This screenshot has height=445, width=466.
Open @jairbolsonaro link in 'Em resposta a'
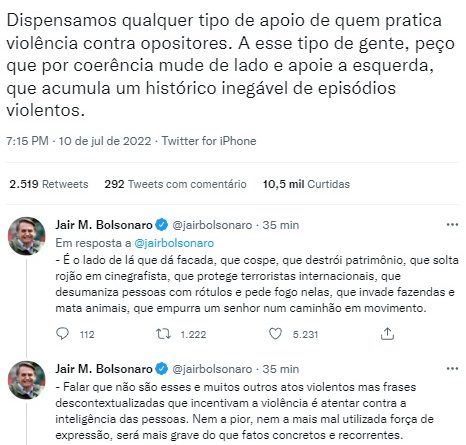pos(174,243)
